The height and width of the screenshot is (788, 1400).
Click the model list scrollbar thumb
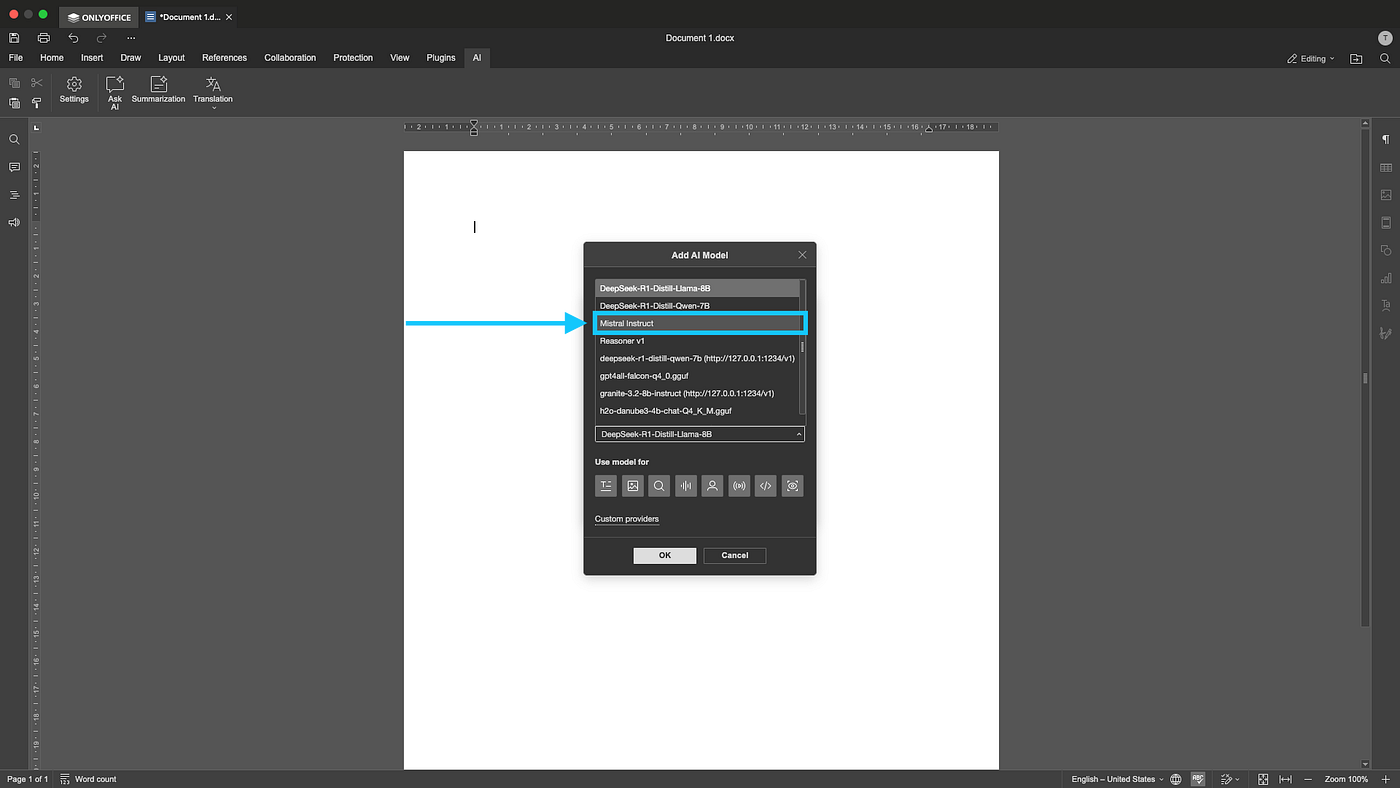802,347
